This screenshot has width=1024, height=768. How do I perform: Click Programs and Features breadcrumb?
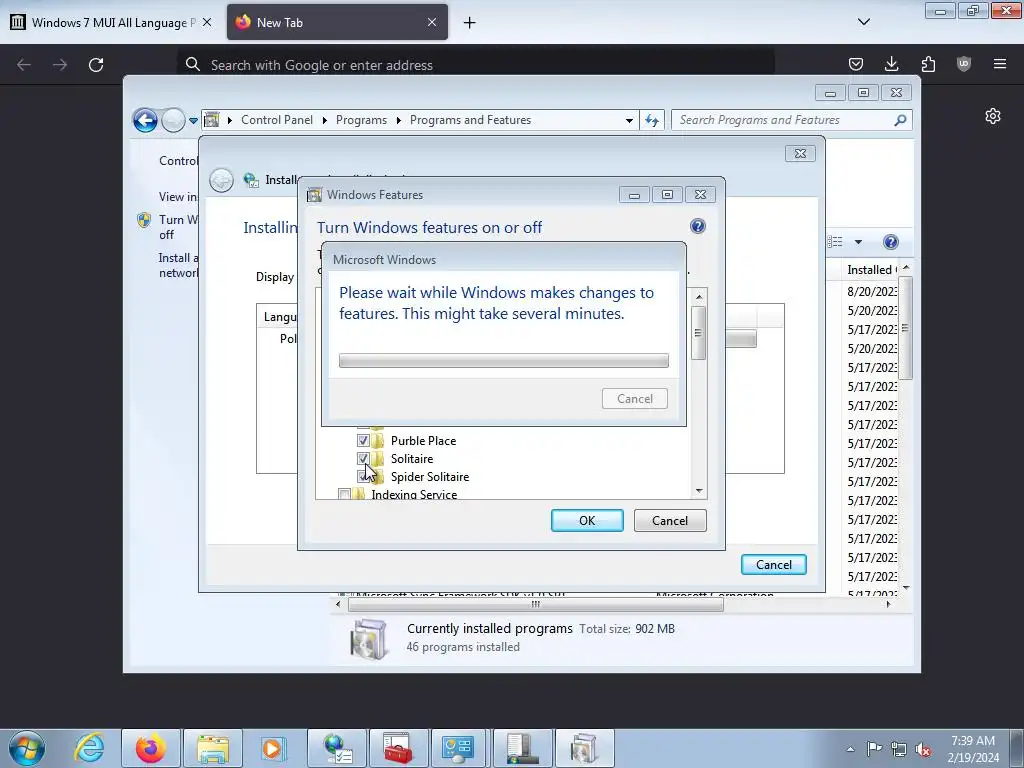click(x=470, y=120)
